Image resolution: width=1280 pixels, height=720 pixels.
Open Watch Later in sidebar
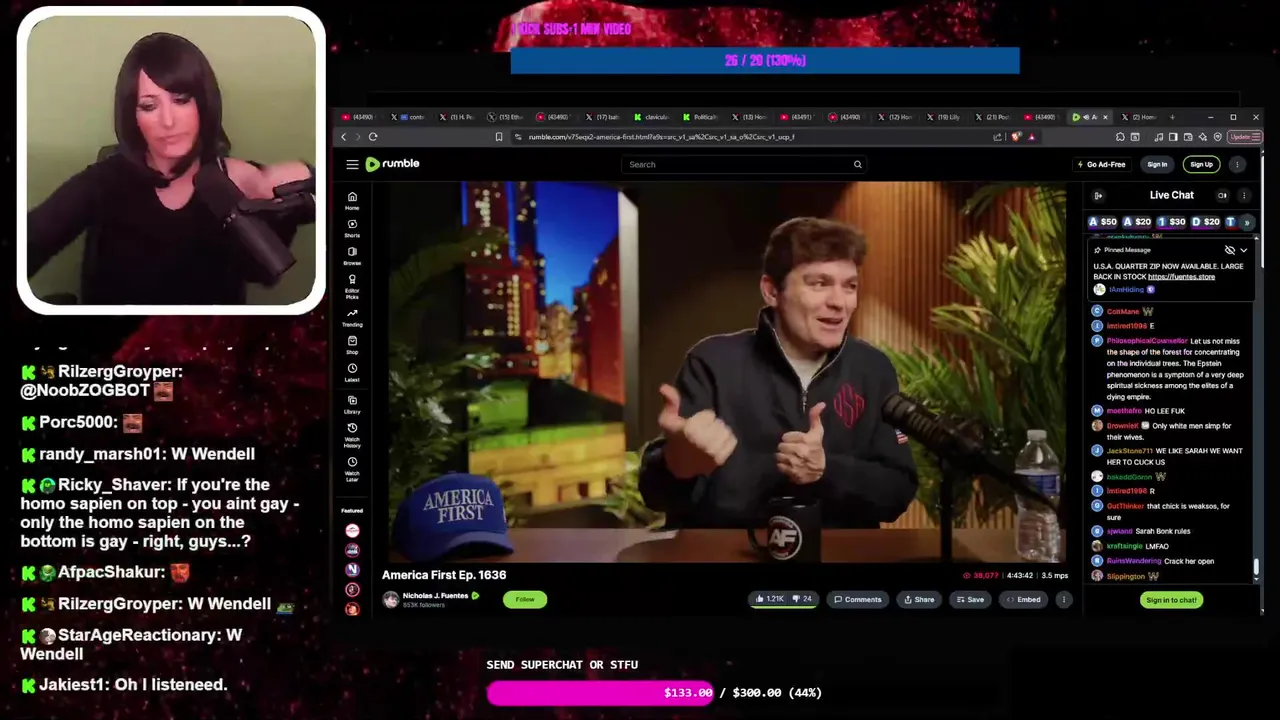pyautogui.click(x=352, y=469)
